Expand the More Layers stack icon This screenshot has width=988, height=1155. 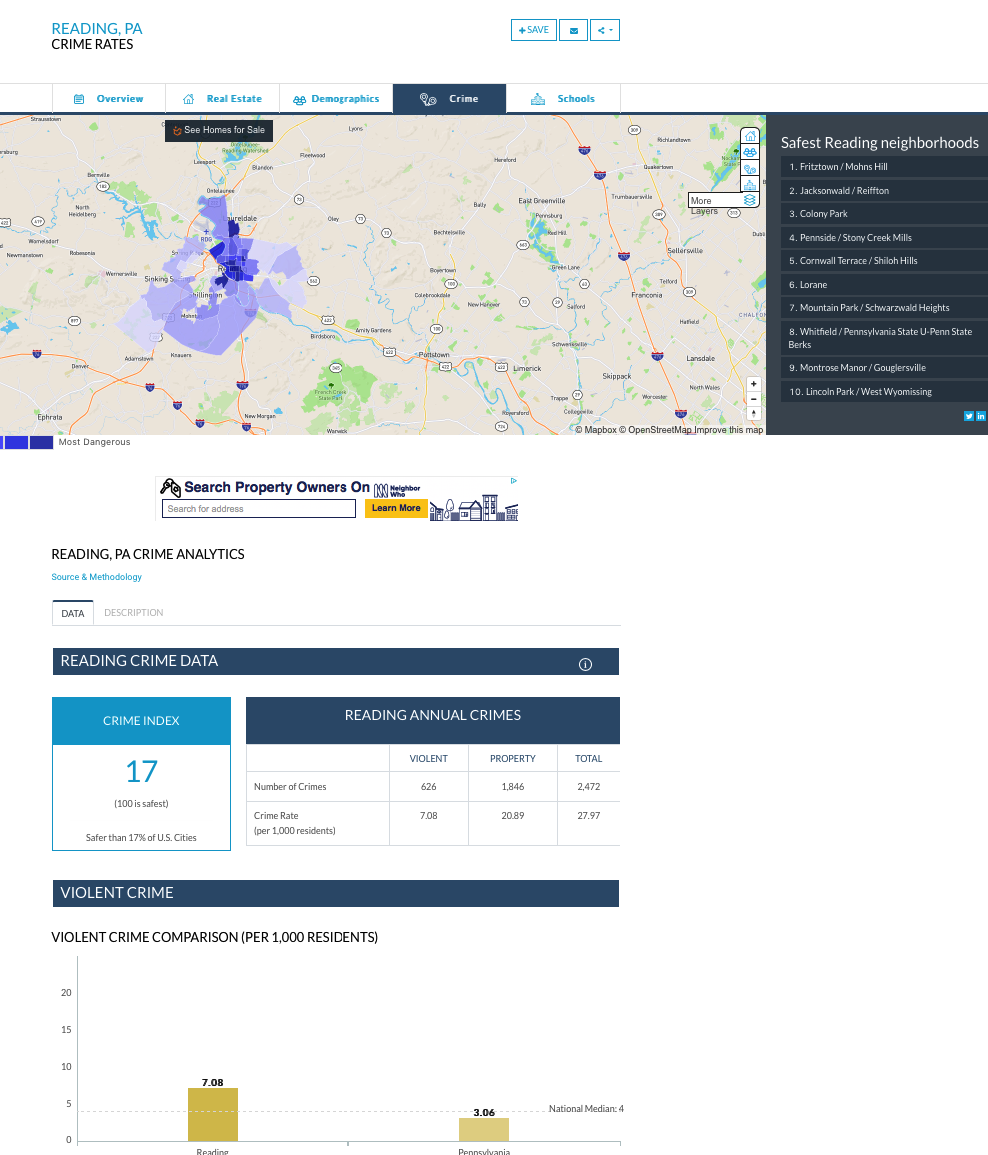[x=750, y=200]
